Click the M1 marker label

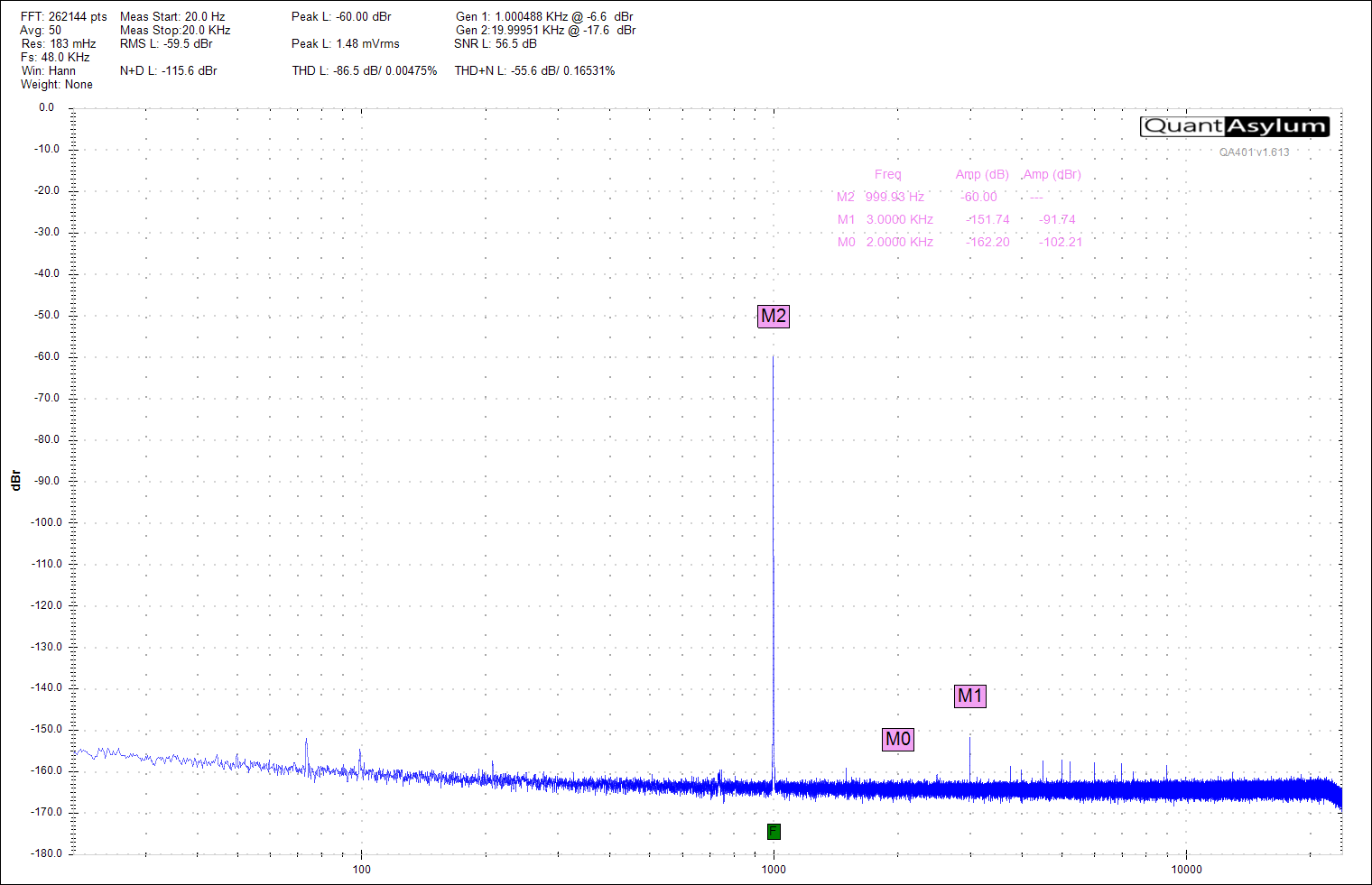969,696
